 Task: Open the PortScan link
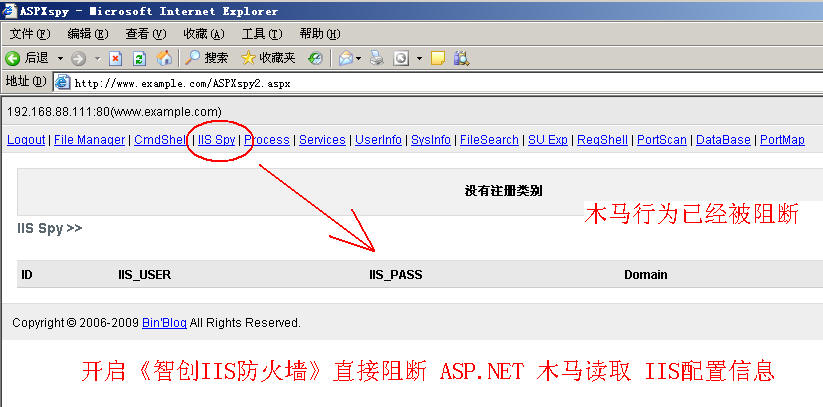pyautogui.click(x=662, y=140)
